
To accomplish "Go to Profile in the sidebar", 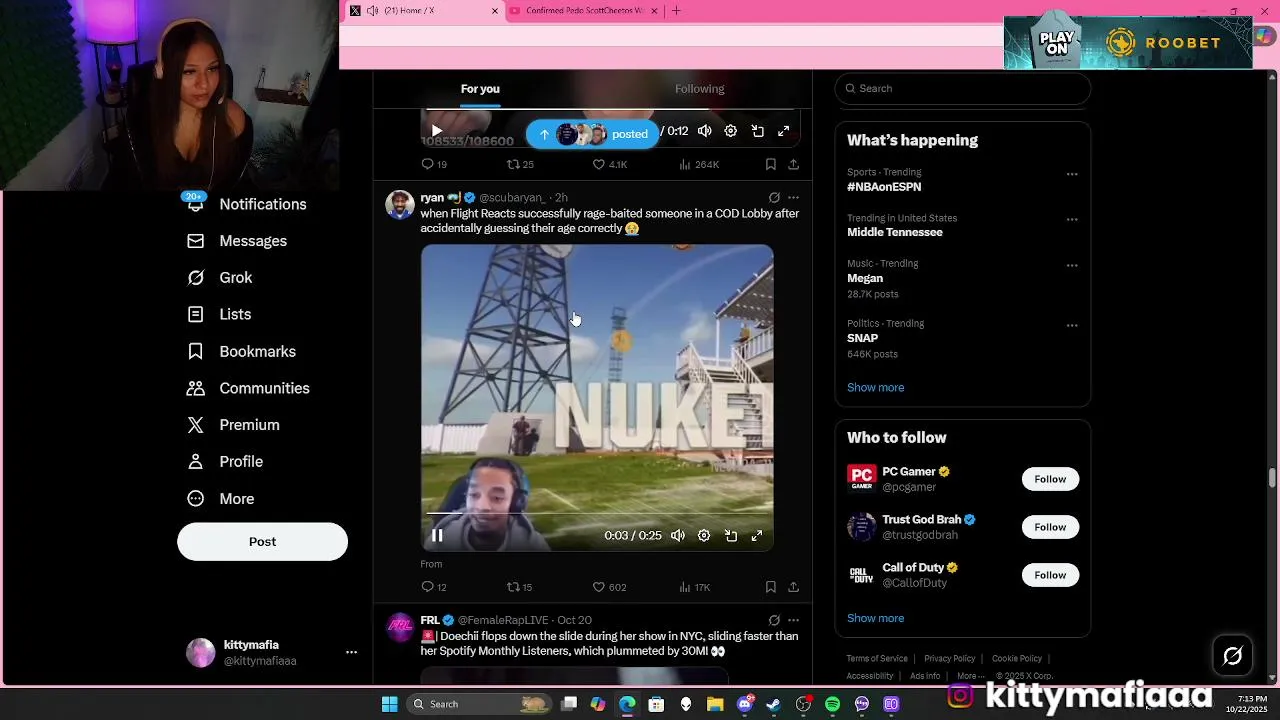I will point(226,462).
